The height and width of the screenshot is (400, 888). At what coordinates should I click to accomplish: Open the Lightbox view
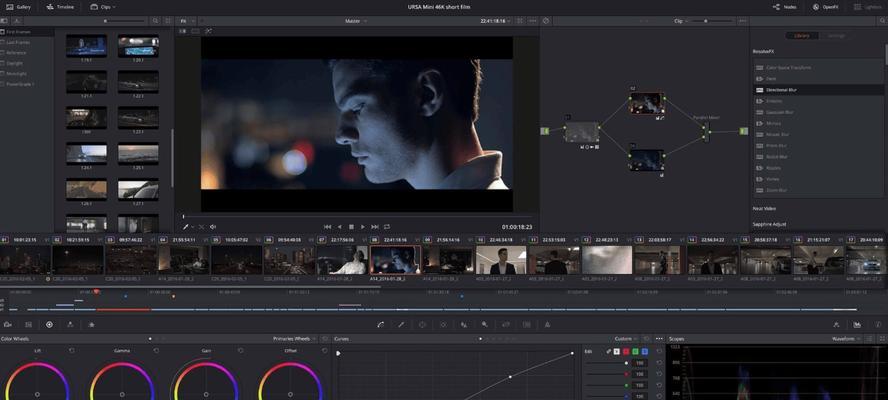868,7
